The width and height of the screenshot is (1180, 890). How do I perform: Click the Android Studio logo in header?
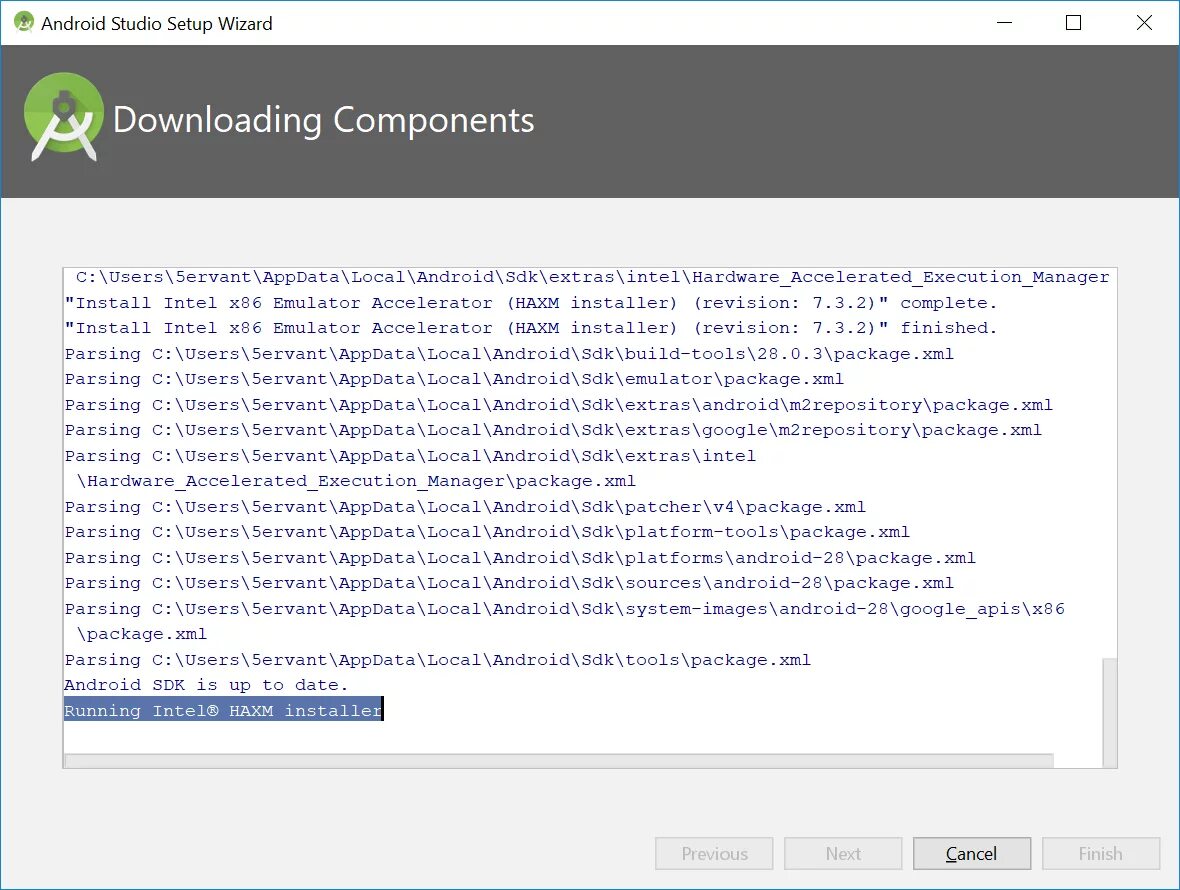click(64, 117)
